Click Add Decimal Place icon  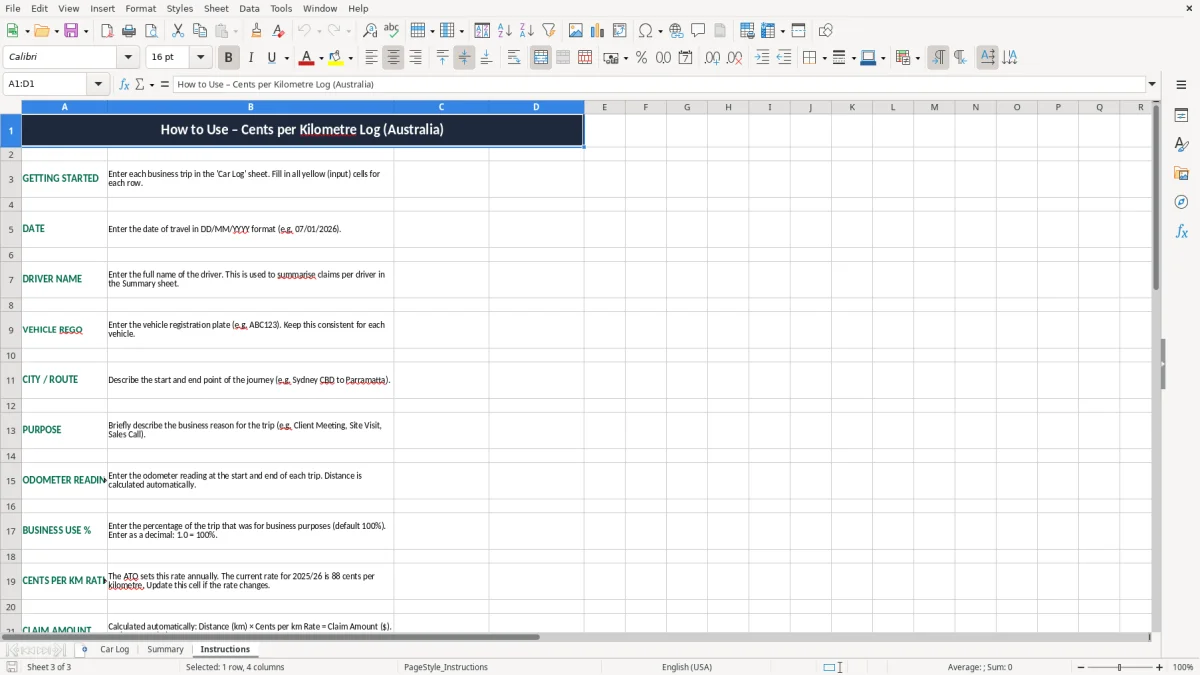point(712,58)
